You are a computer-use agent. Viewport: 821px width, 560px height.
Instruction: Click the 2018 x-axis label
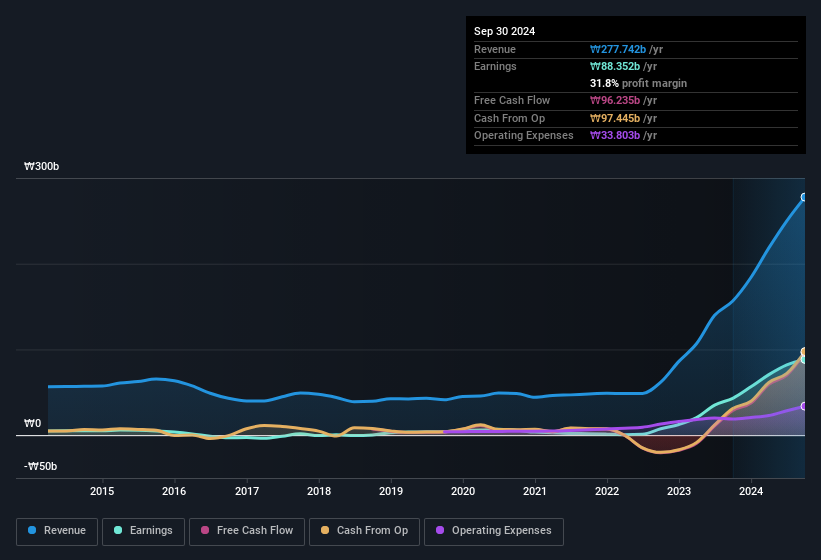click(319, 491)
